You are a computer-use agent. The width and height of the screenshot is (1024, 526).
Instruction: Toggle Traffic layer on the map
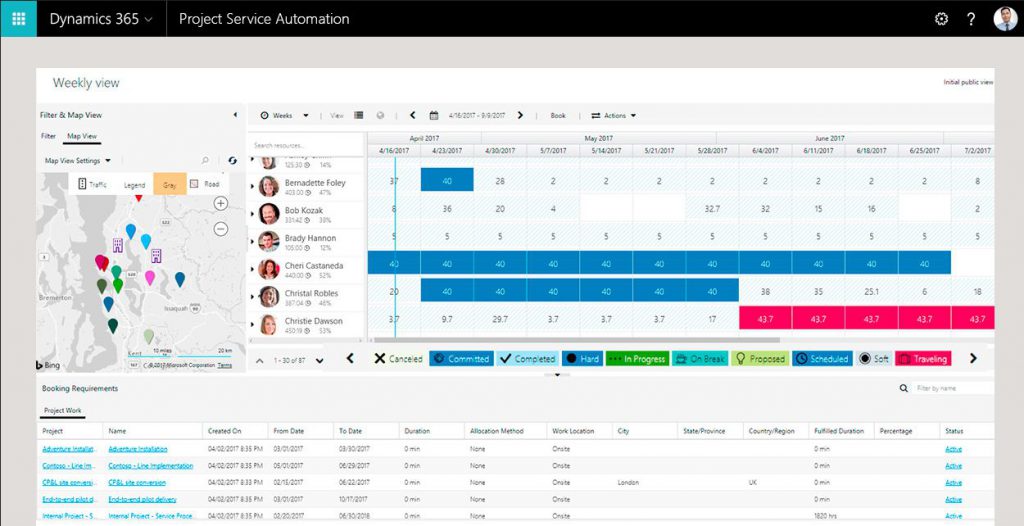tap(91, 184)
